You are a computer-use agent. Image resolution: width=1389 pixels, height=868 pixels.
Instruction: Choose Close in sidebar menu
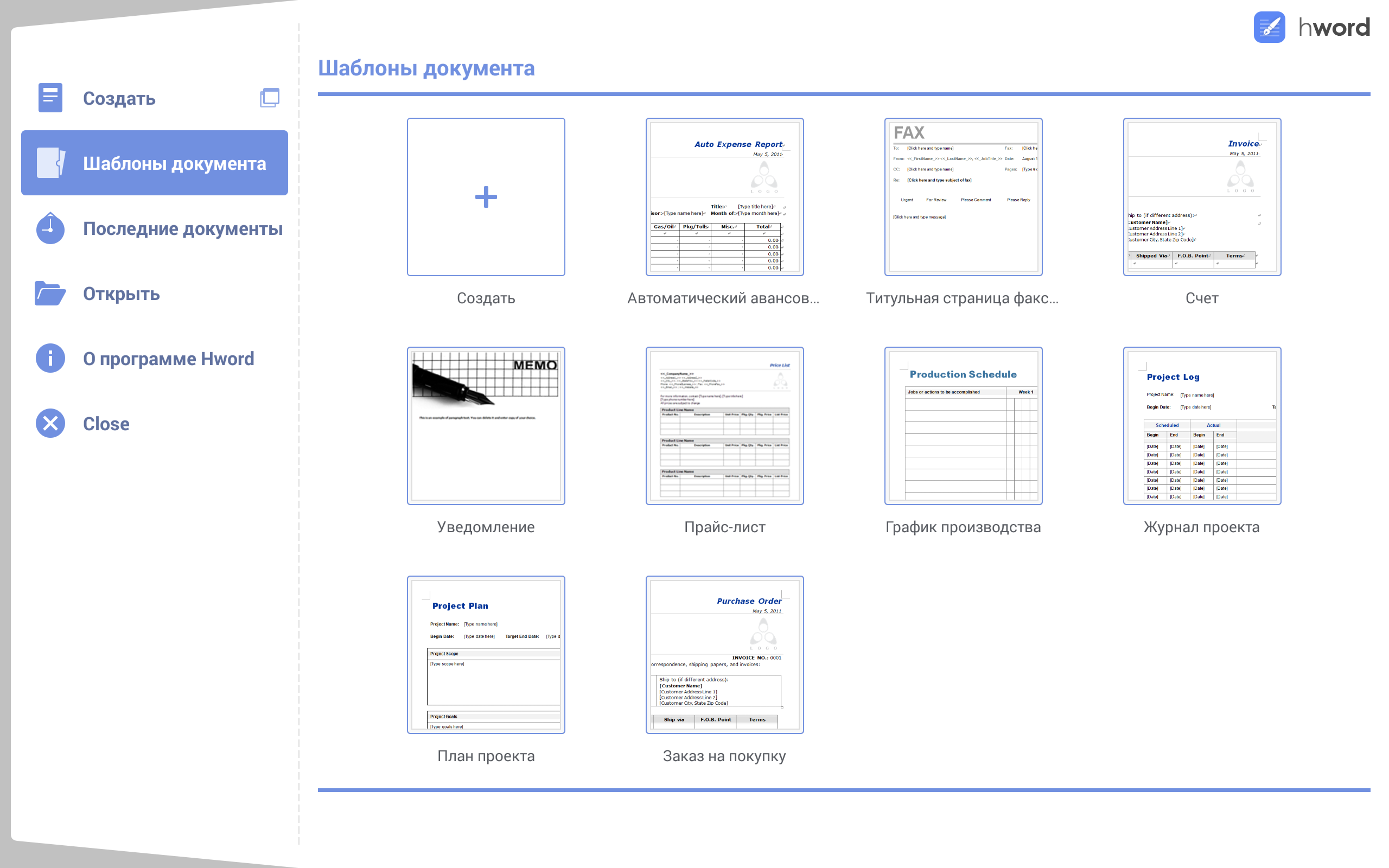click(x=106, y=424)
